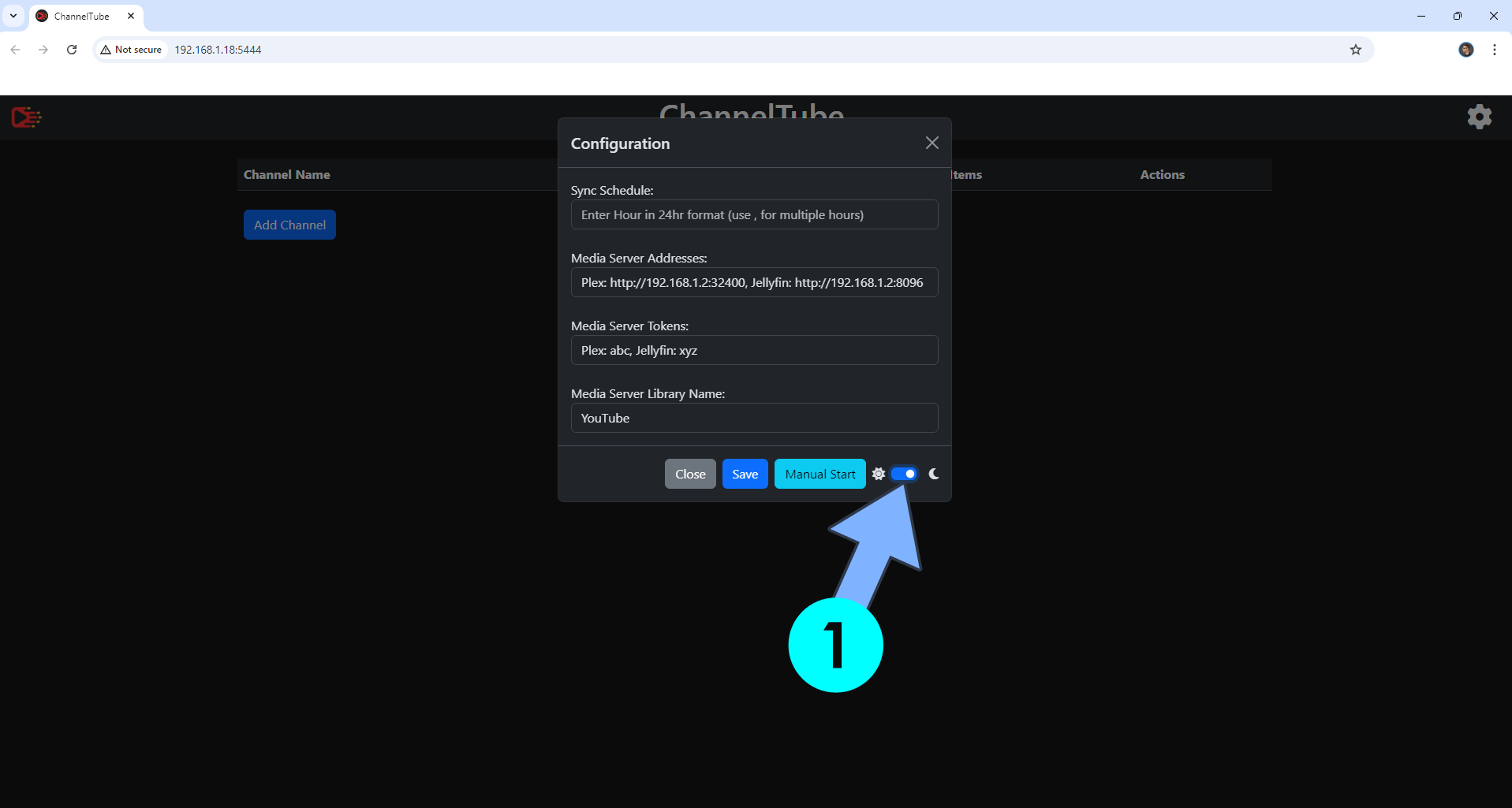
Task: Click the Close button in Configuration
Action: (x=690, y=474)
